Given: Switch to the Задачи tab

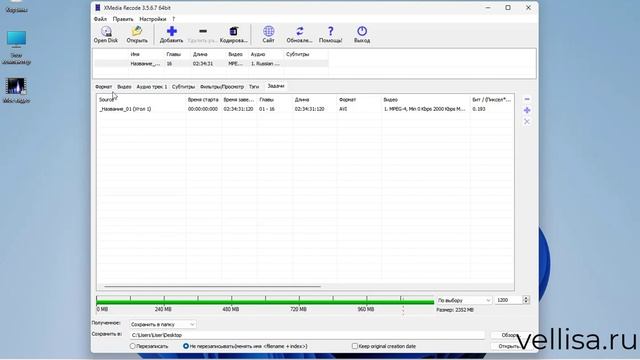Looking at the screenshot, I should tap(276, 86).
